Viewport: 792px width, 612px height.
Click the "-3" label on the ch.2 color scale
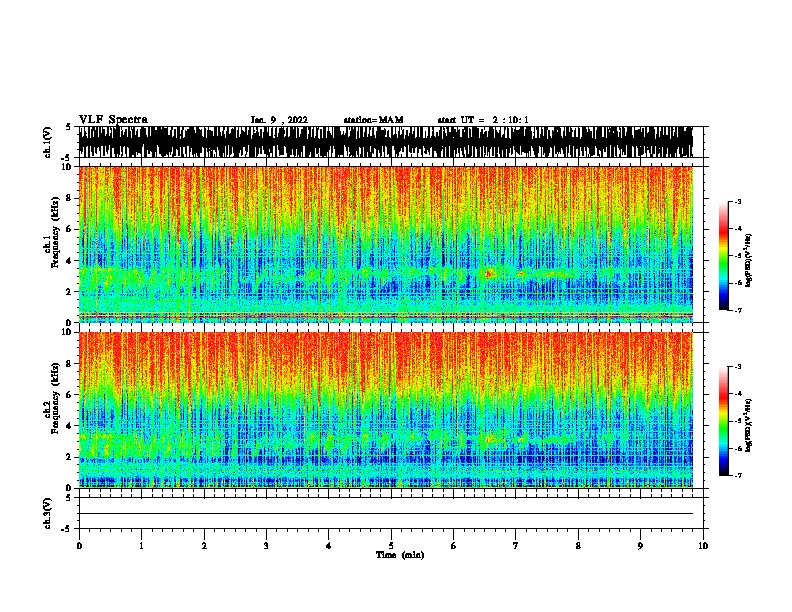click(x=738, y=367)
